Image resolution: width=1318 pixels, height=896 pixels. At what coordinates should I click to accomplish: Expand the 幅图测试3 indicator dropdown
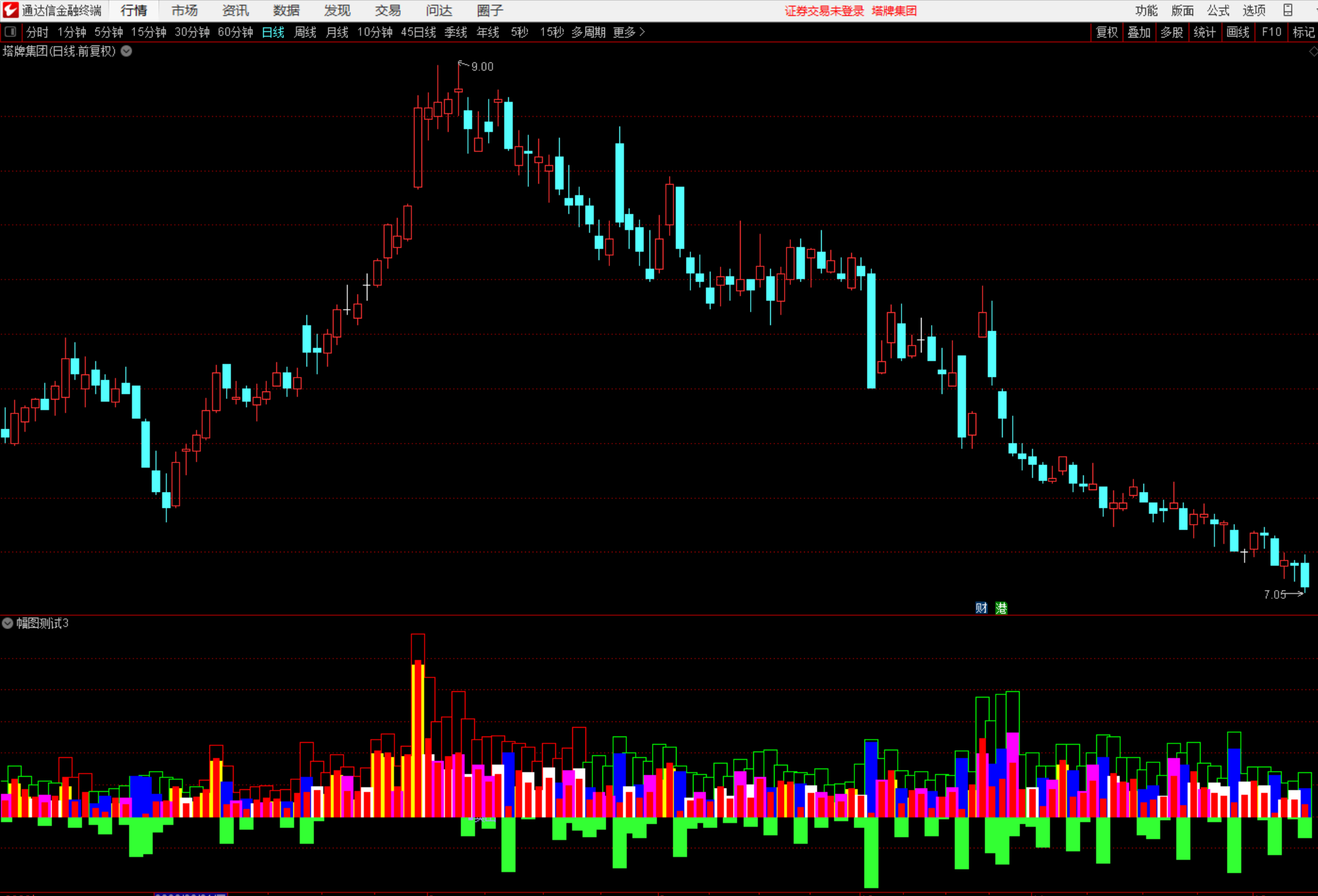click(8, 623)
